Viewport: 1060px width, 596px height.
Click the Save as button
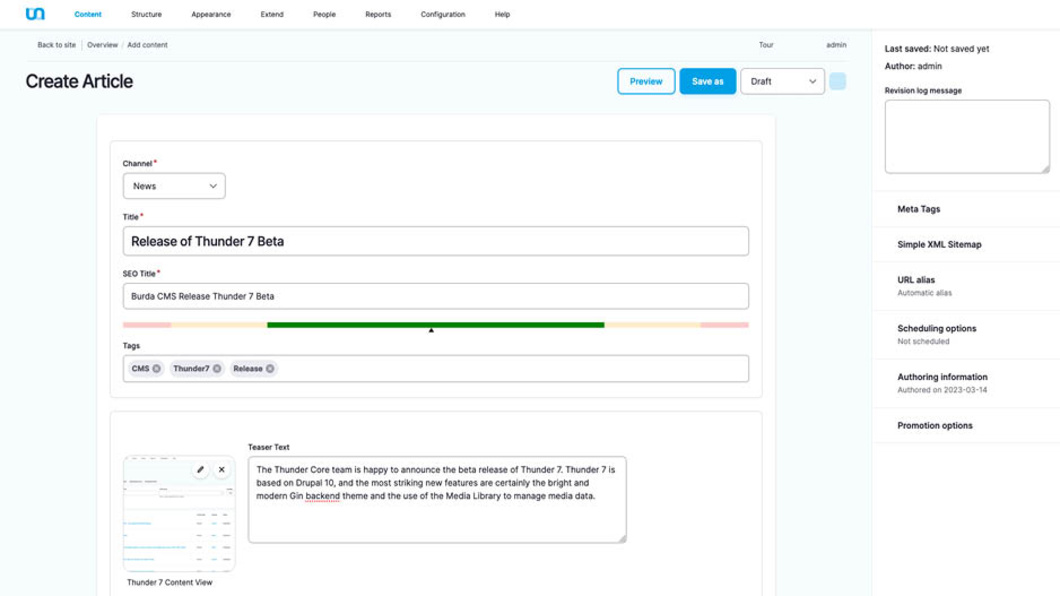pos(707,81)
